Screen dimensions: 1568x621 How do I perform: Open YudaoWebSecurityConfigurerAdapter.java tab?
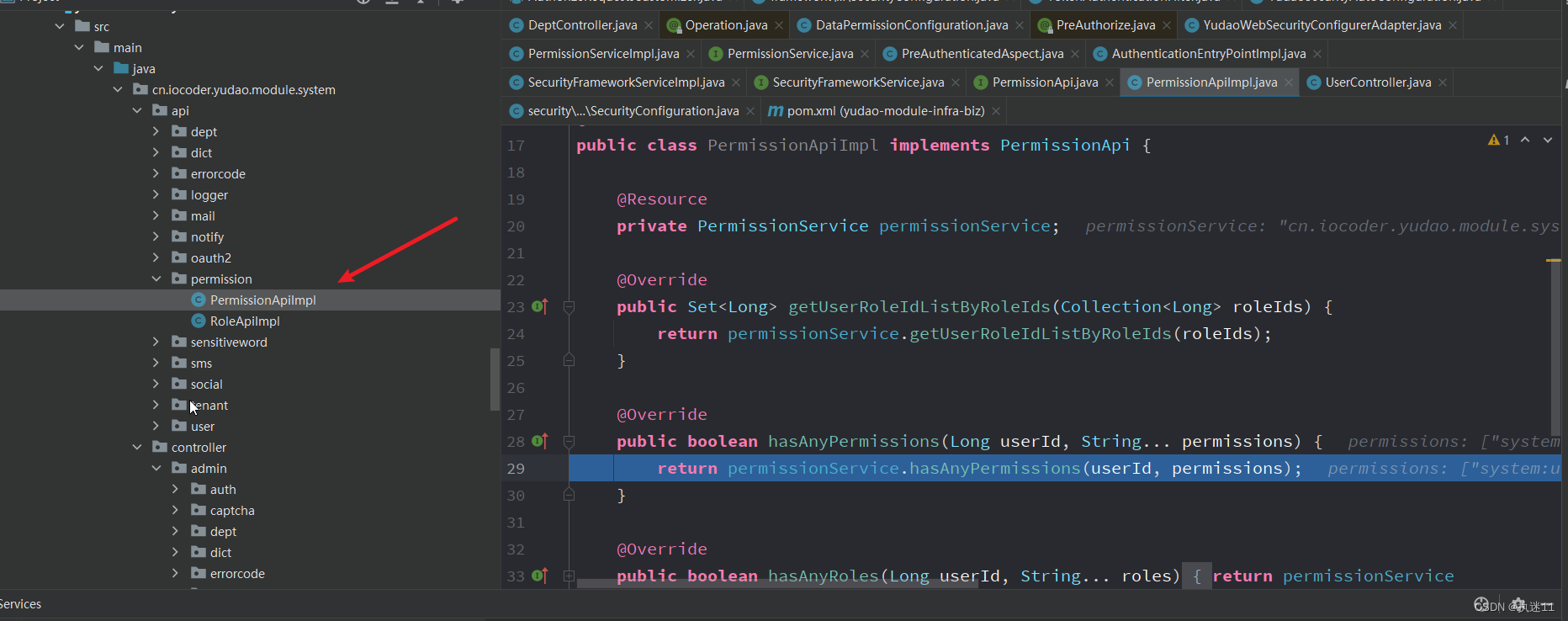pyautogui.click(x=1322, y=25)
